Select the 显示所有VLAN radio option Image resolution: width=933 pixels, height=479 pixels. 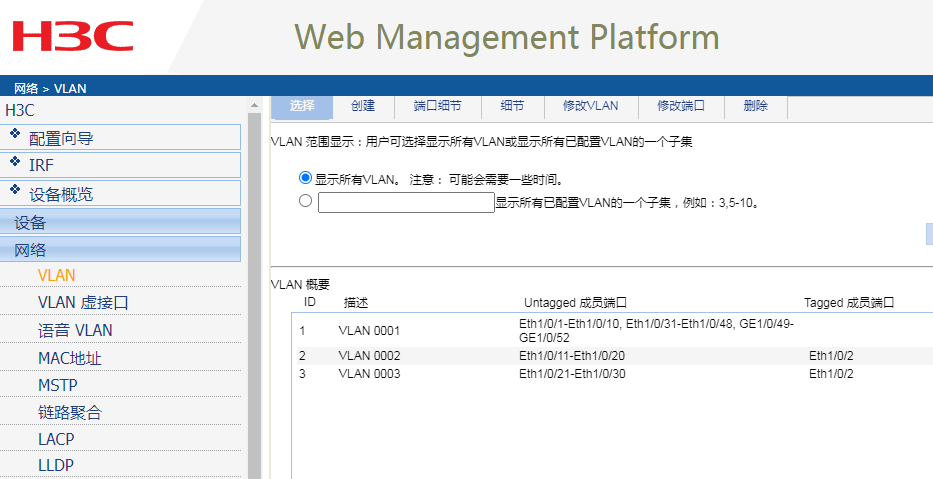[306, 179]
